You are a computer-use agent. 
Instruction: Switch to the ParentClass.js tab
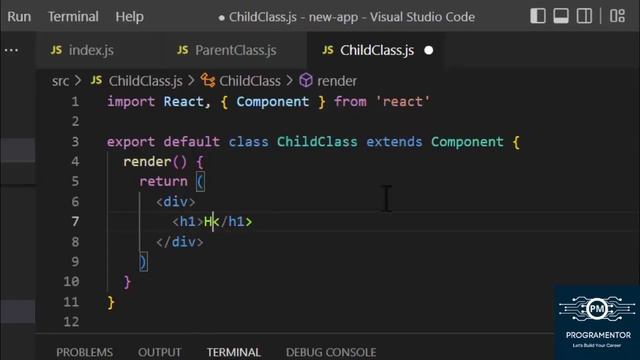227,50
